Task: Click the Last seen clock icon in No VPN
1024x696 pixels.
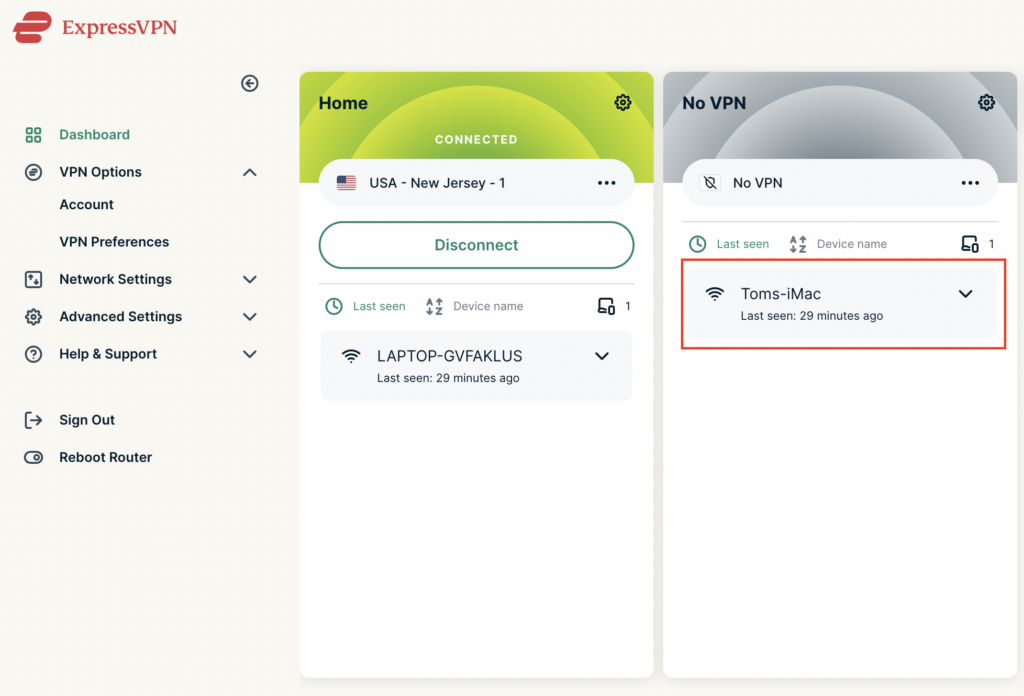Action: [697, 244]
